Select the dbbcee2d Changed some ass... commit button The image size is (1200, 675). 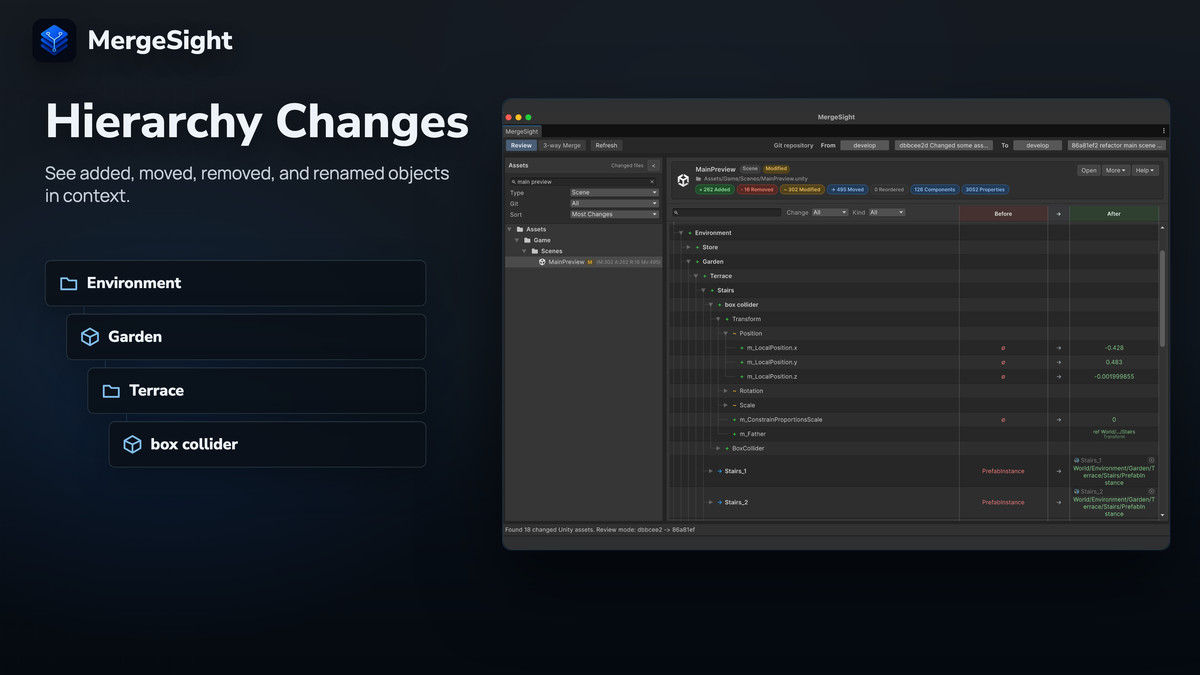click(x=944, y=145)
